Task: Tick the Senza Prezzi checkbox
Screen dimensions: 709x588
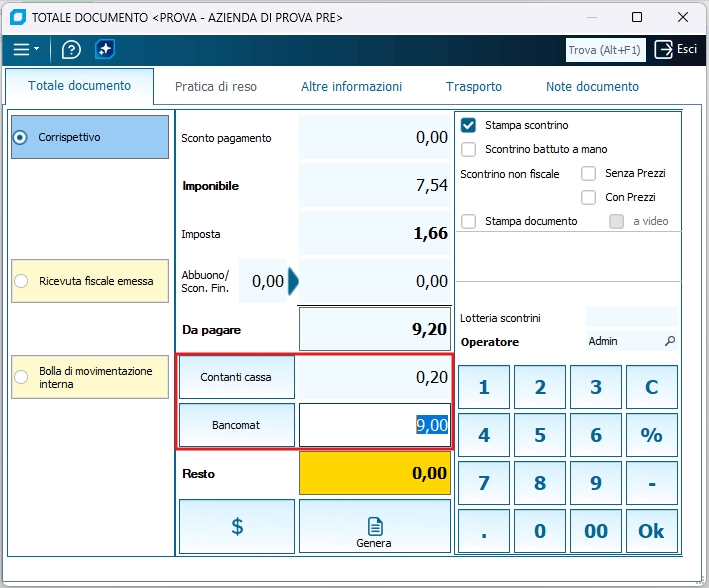Action: click(x=588, y=173)
